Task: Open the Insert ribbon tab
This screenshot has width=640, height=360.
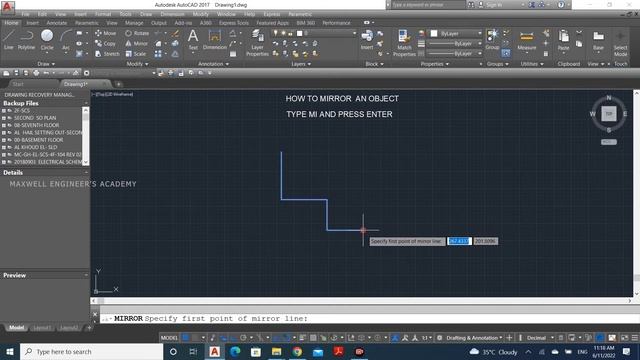Action: (33, 23)
